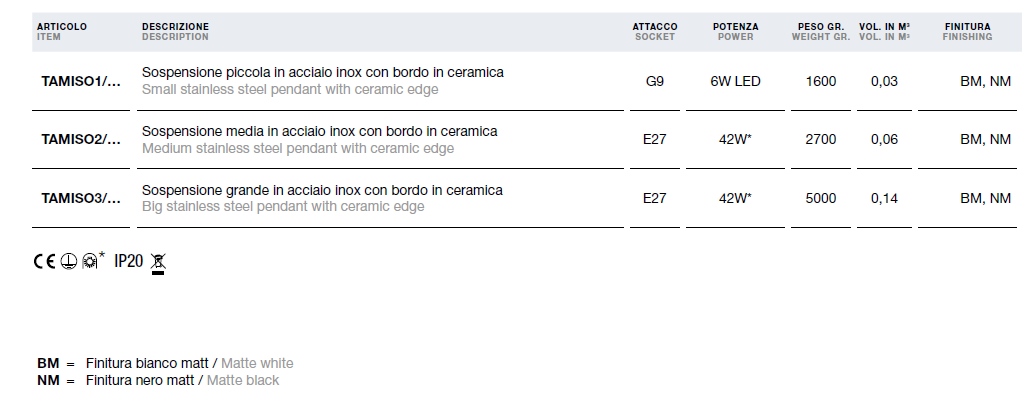Click the NM matte black legend entry
This screenshot has height=416, width=1022.
pos(158,380)
